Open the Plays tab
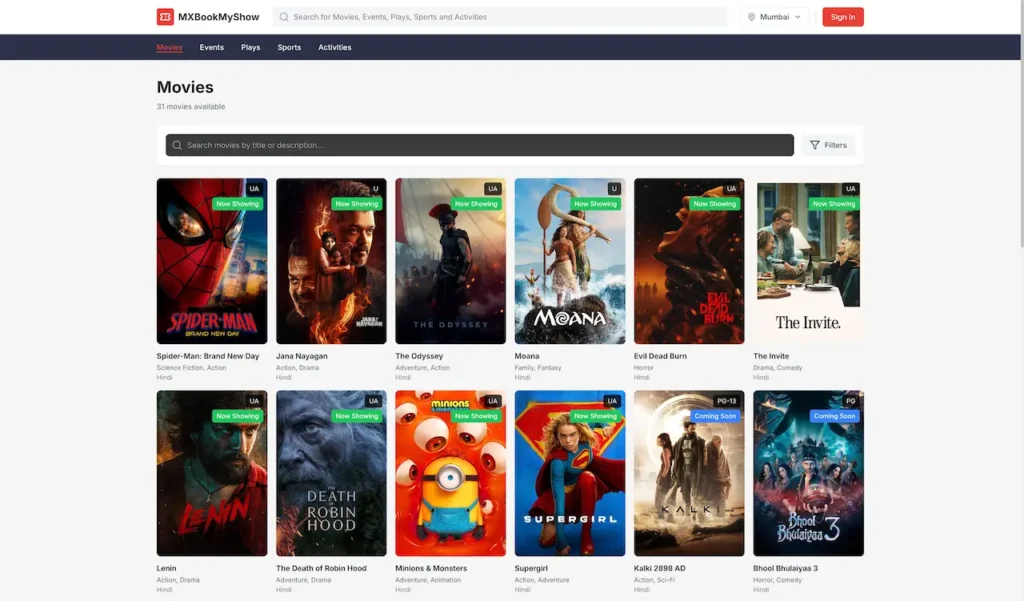The width and height of the screenshot is (1024, 601). click(x=250, y=47)
